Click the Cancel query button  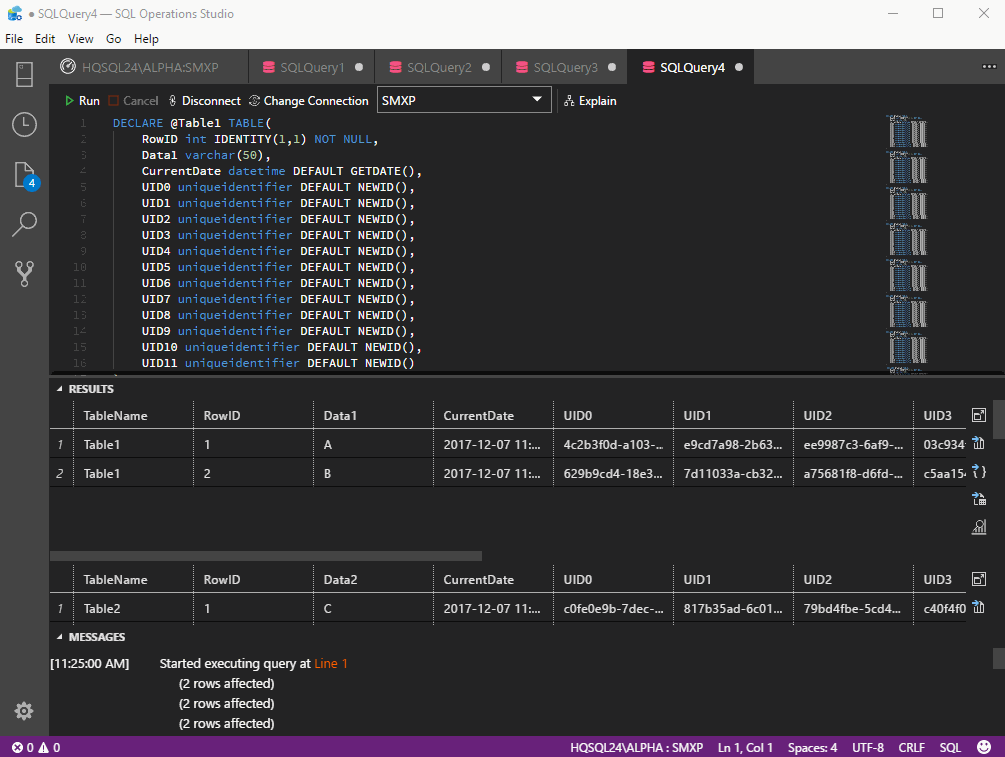[x=133, y=101]
